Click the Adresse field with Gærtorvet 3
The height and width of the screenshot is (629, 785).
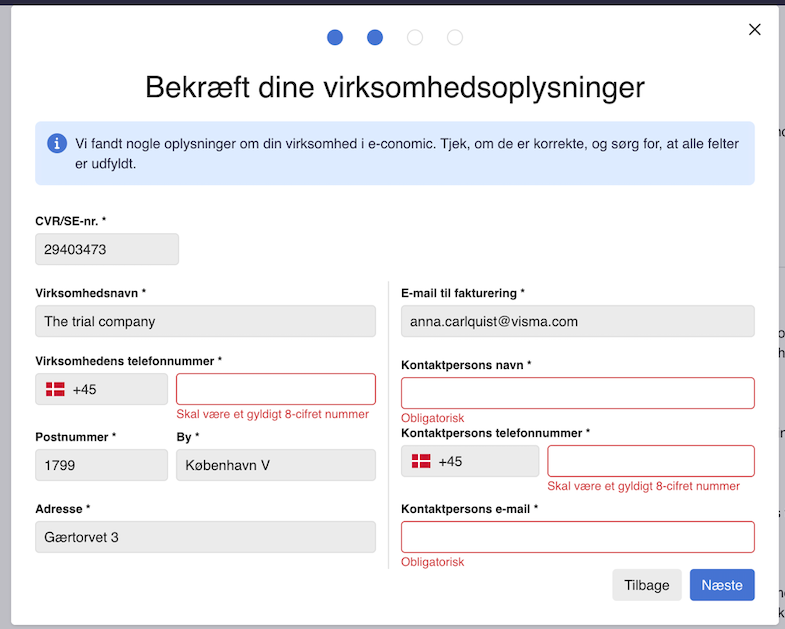[x=205, y=537]
